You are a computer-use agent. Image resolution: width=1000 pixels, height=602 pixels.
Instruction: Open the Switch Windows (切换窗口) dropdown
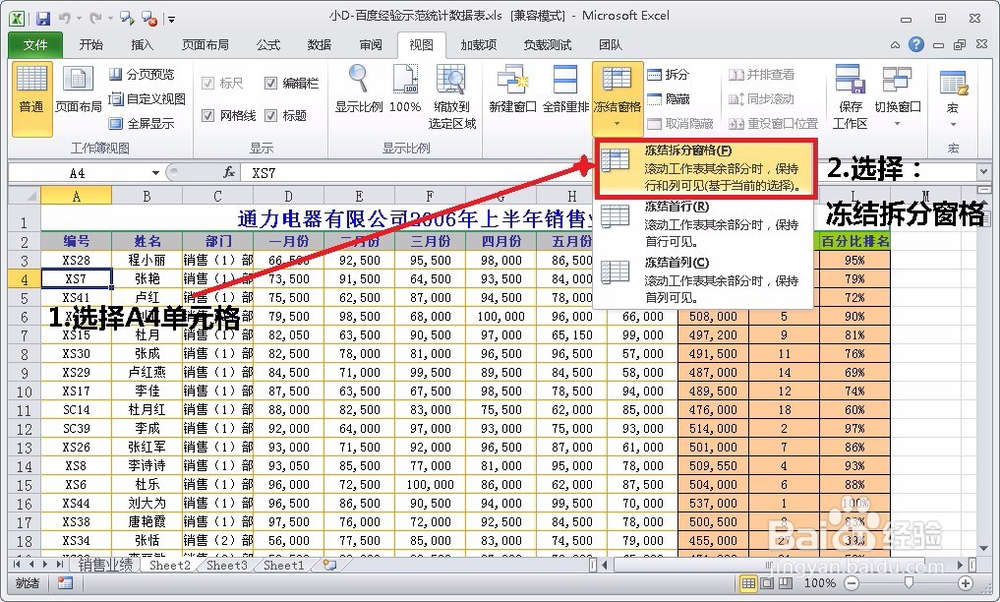[897, 96]
